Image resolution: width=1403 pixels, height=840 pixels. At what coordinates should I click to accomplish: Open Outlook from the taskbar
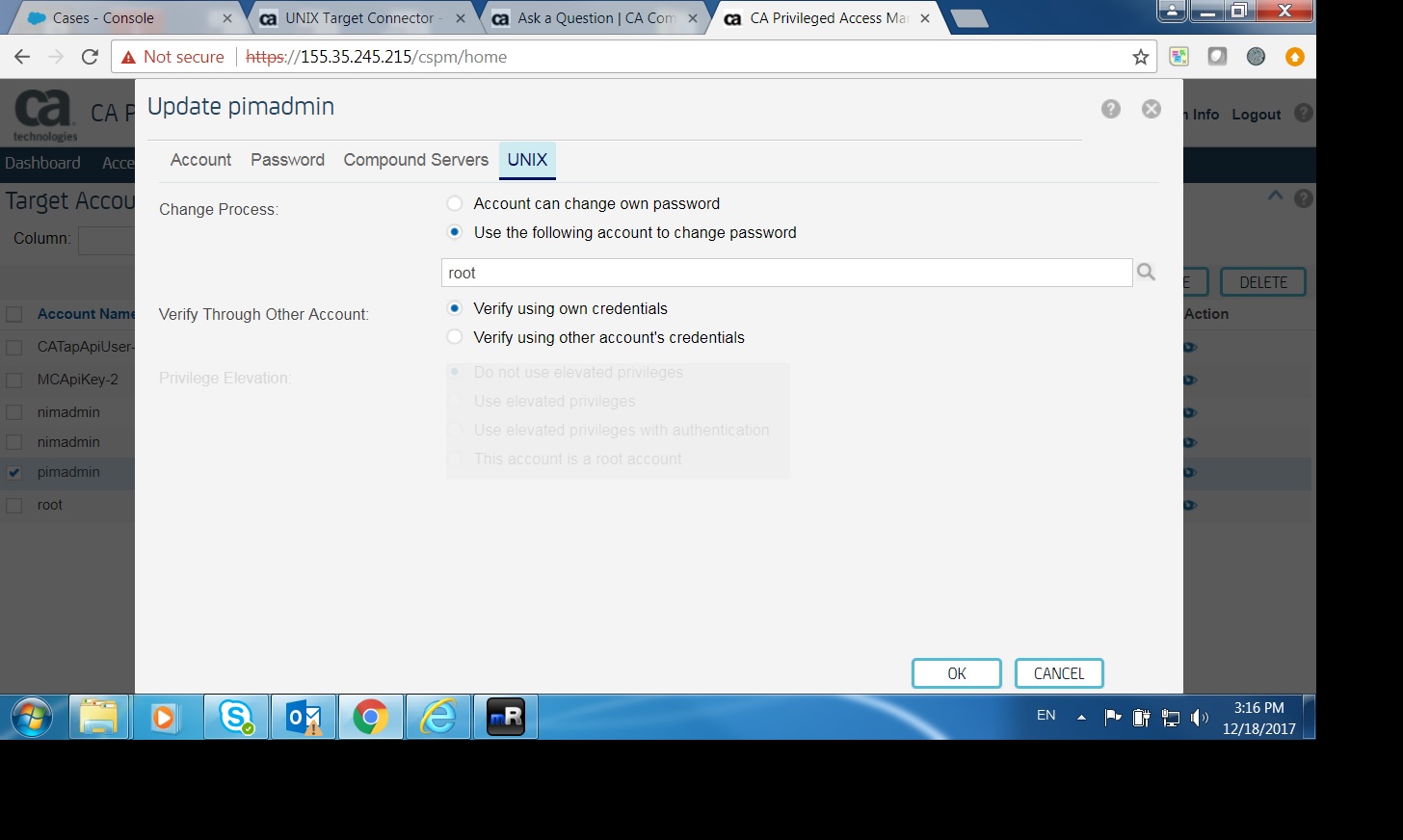304,718
